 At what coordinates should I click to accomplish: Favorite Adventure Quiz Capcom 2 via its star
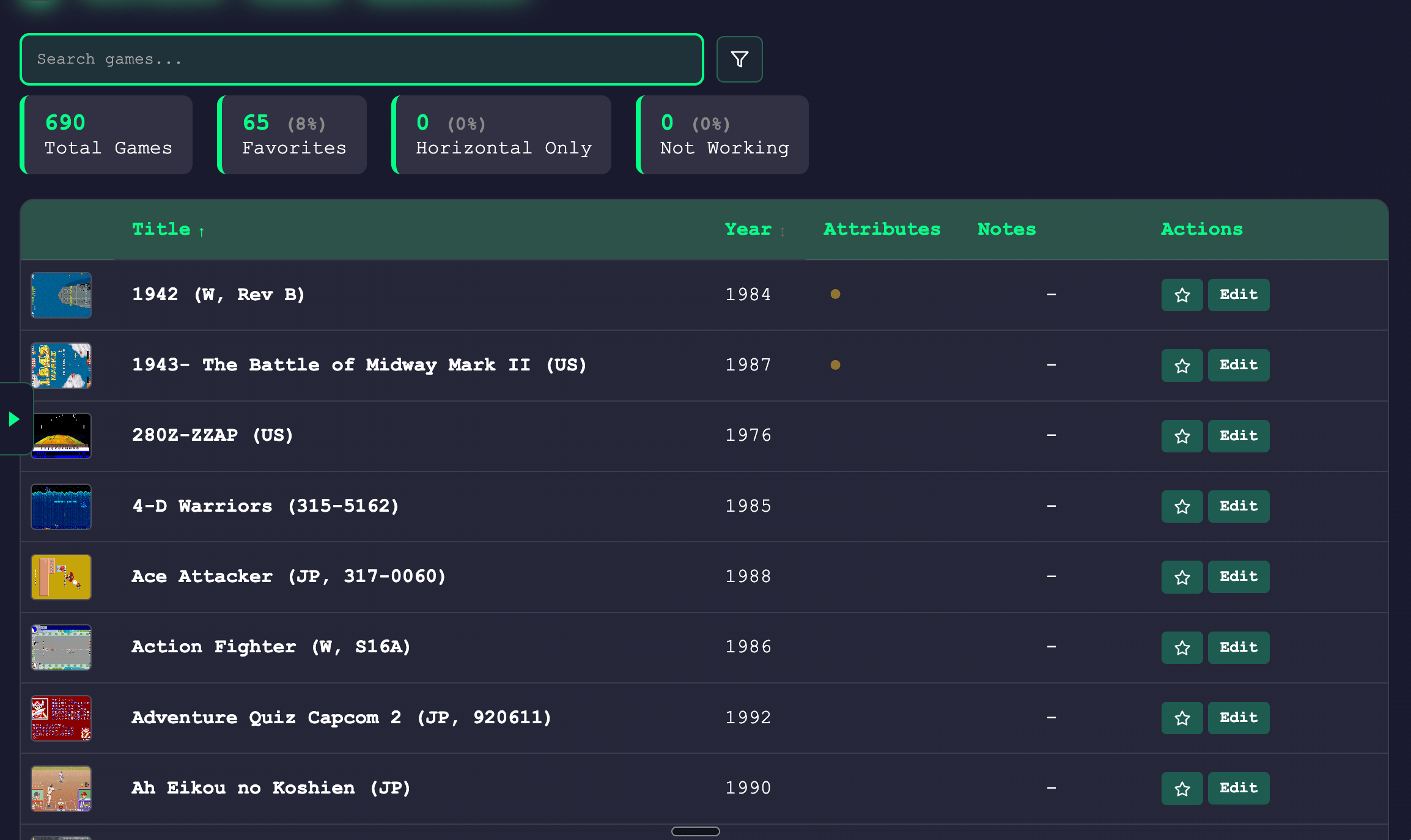point(1181,718)
